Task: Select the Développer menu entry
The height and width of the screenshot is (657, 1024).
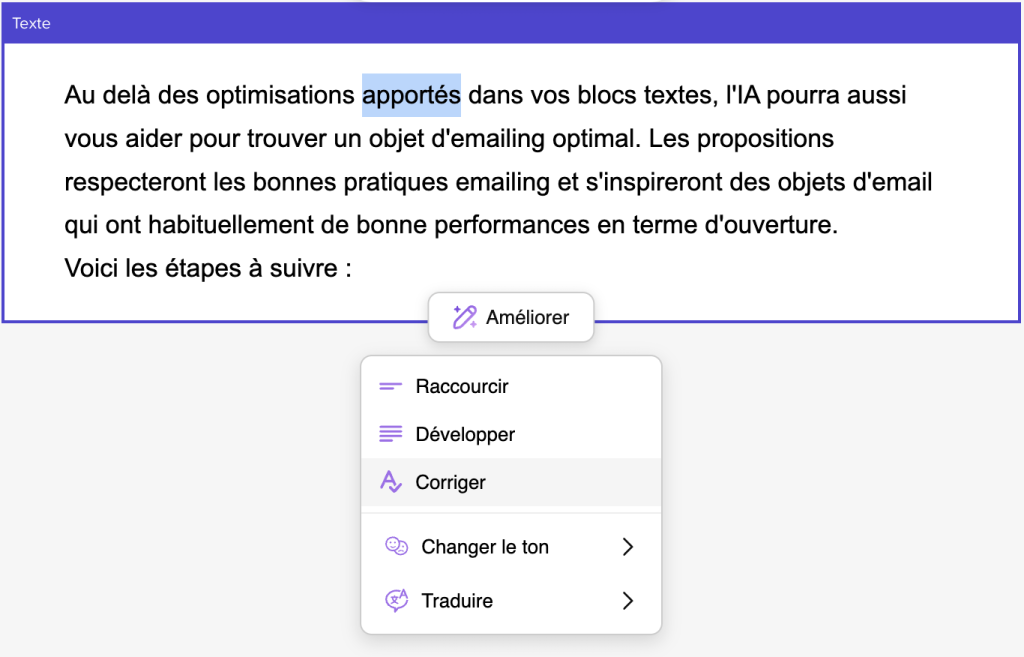Action: click(x=465, y=434)
